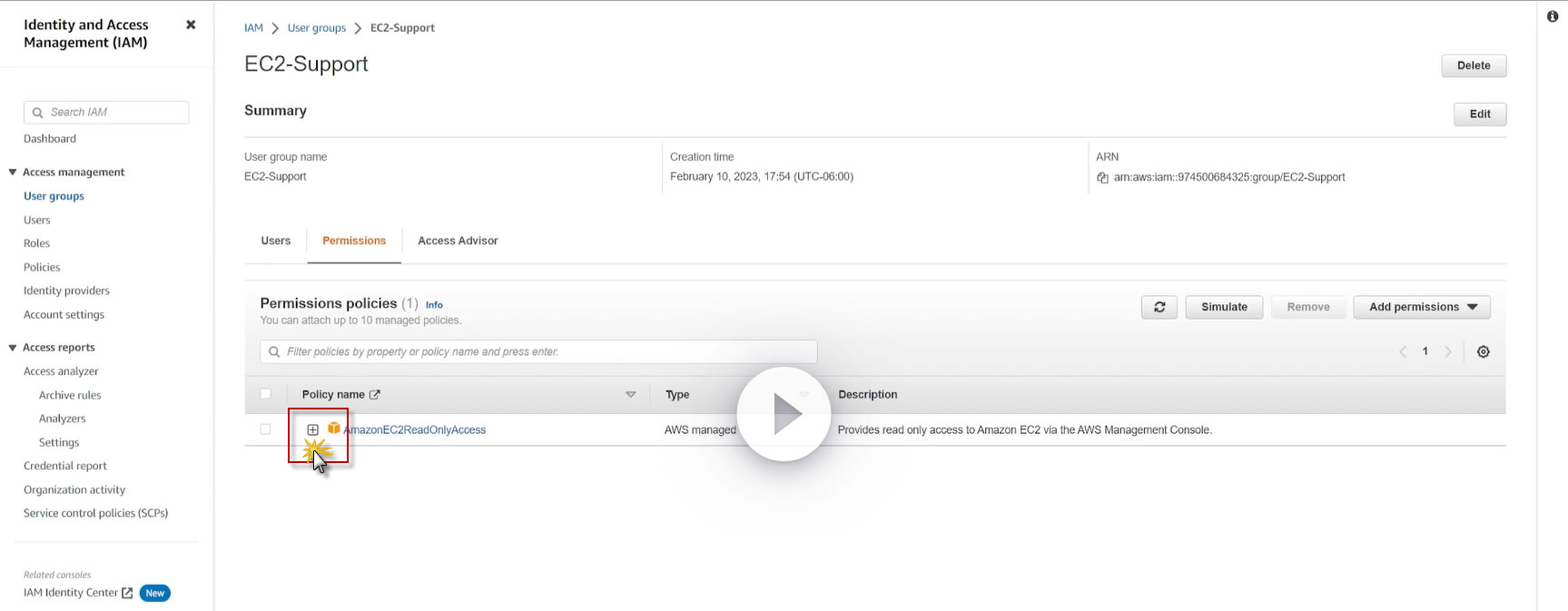Open Policies in the sidebar
1568x611 pixels.
(x=42, y=267)
